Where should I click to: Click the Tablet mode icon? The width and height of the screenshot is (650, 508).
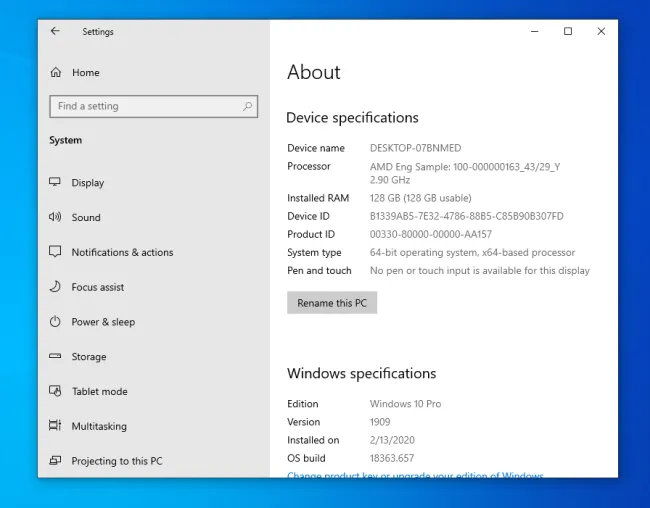click(x=56, y=391)
